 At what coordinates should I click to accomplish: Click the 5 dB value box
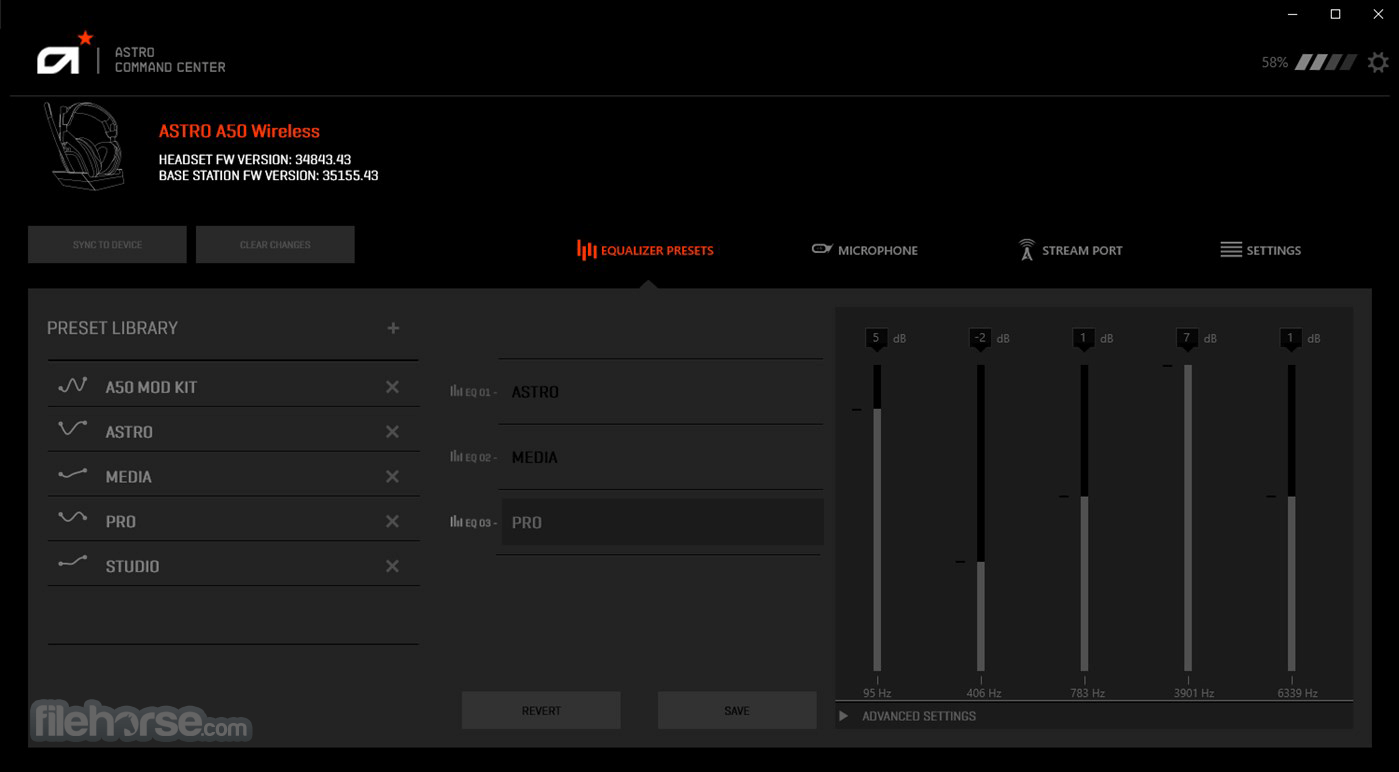(876, 338)
